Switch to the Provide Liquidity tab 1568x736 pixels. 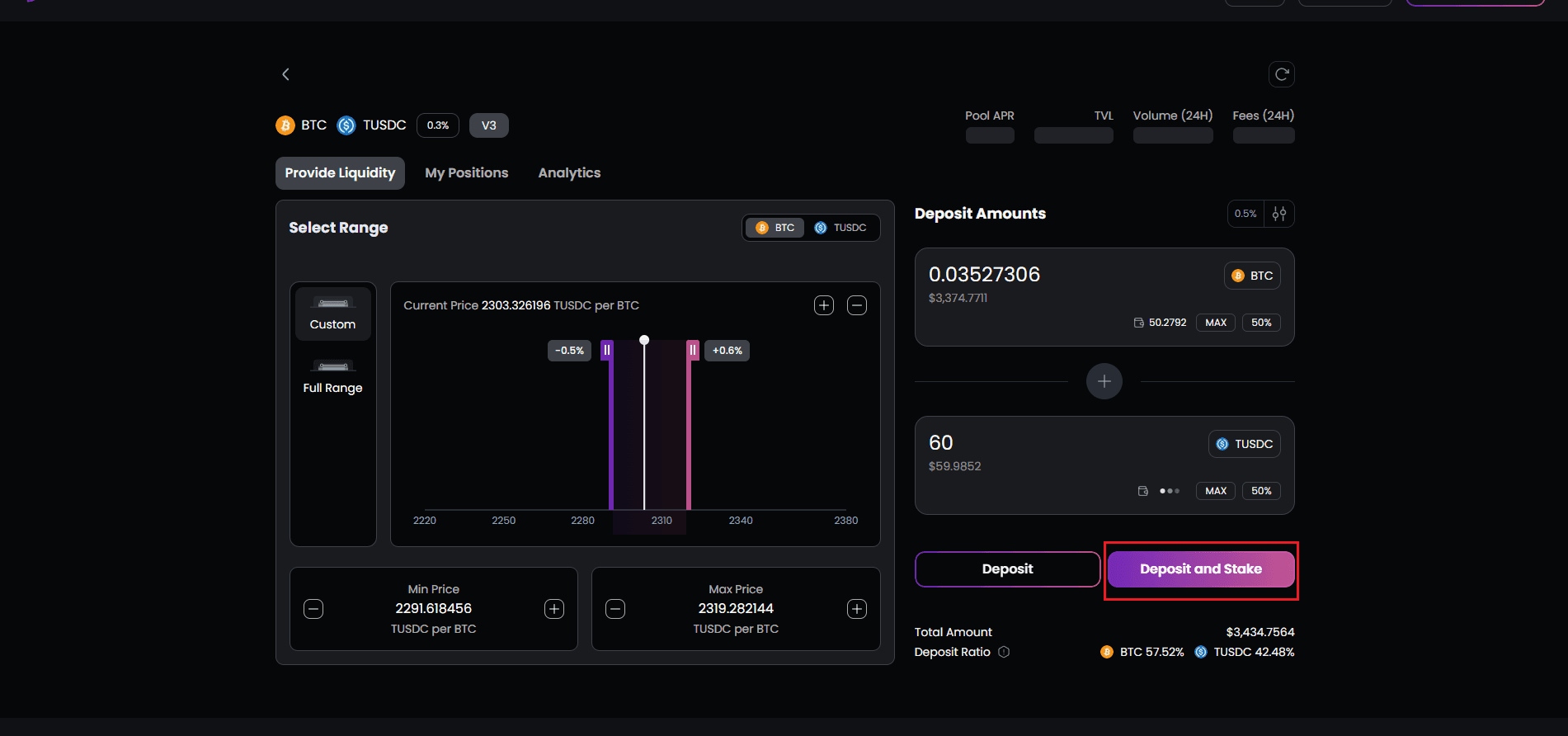[340, 173]
